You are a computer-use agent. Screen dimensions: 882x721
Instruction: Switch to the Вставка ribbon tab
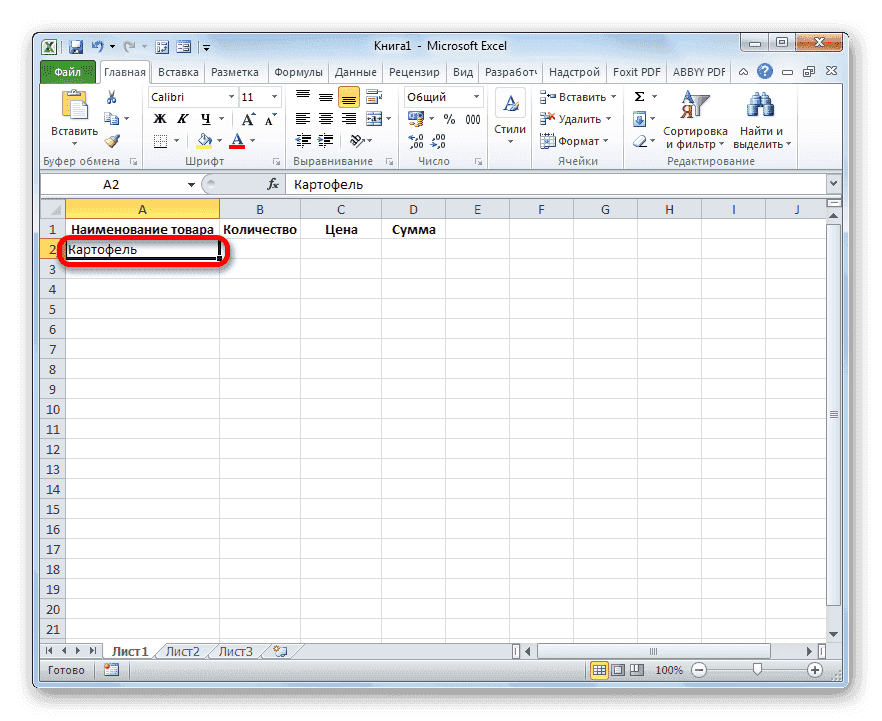(x=177, y=71)
